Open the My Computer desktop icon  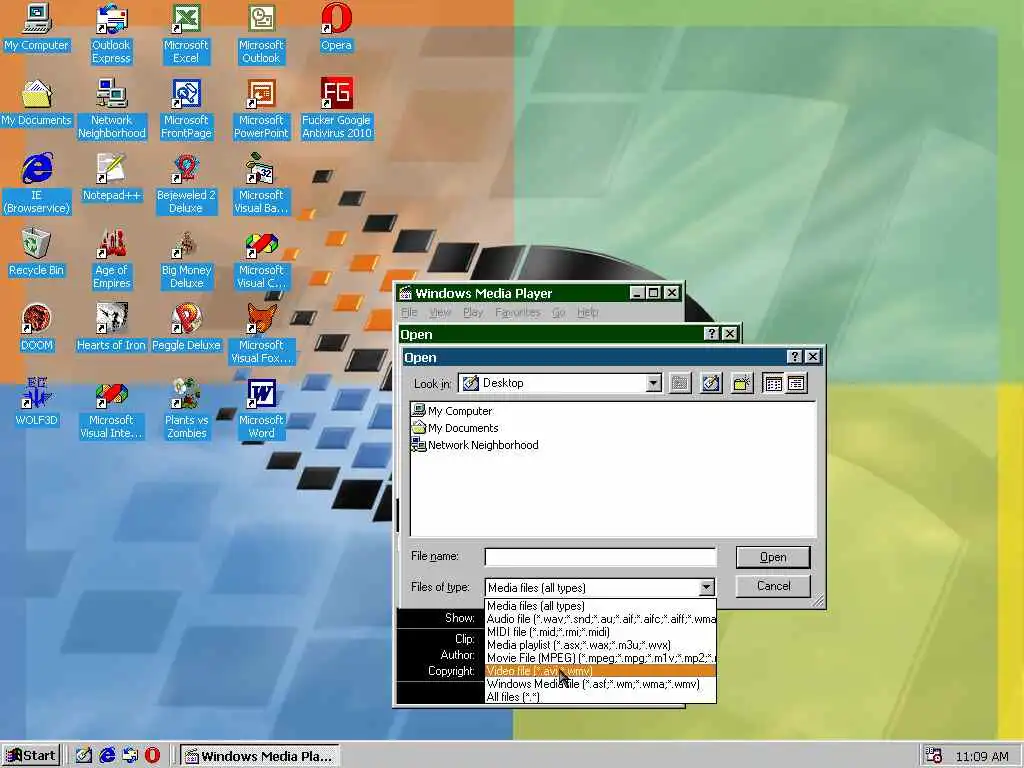point(37,29)
